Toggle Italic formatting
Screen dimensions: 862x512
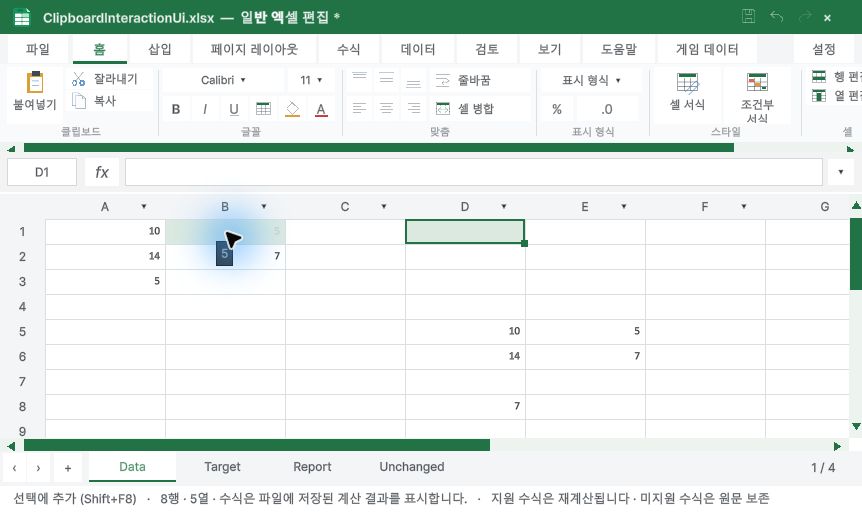click(205, 109)
